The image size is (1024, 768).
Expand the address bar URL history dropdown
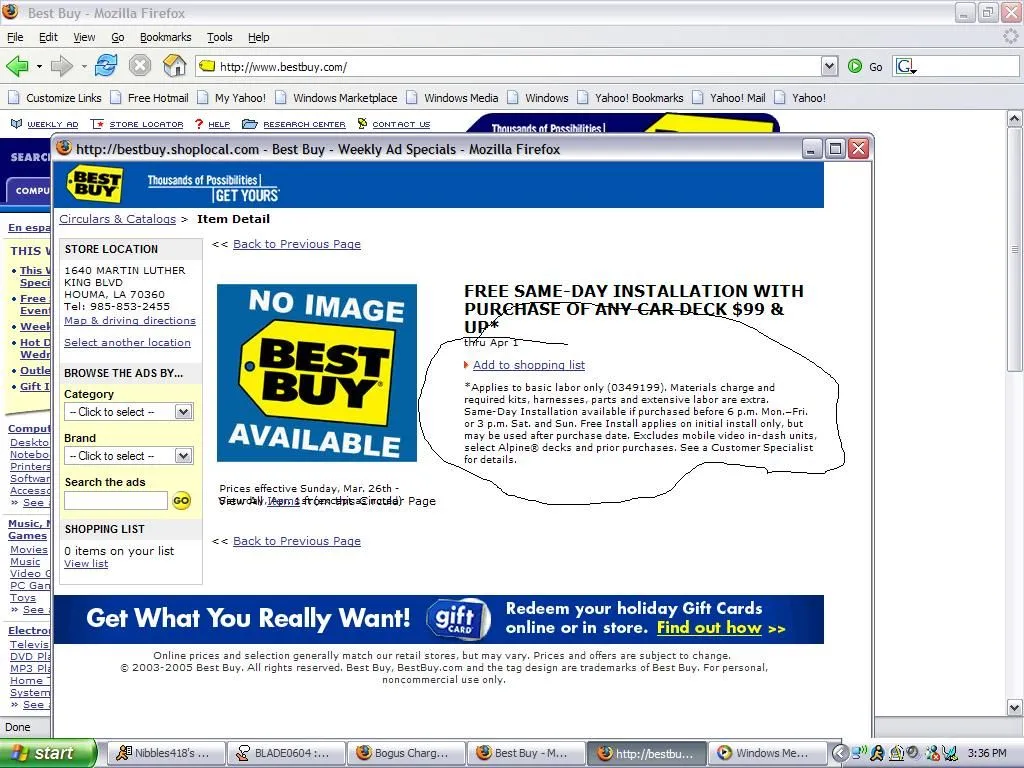(x=829, y=67)
